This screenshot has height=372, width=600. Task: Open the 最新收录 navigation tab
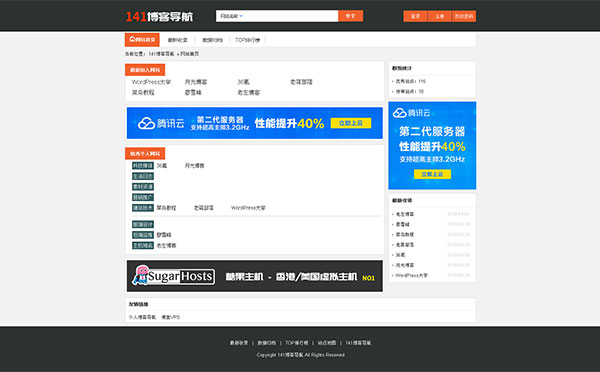[178, 40]
